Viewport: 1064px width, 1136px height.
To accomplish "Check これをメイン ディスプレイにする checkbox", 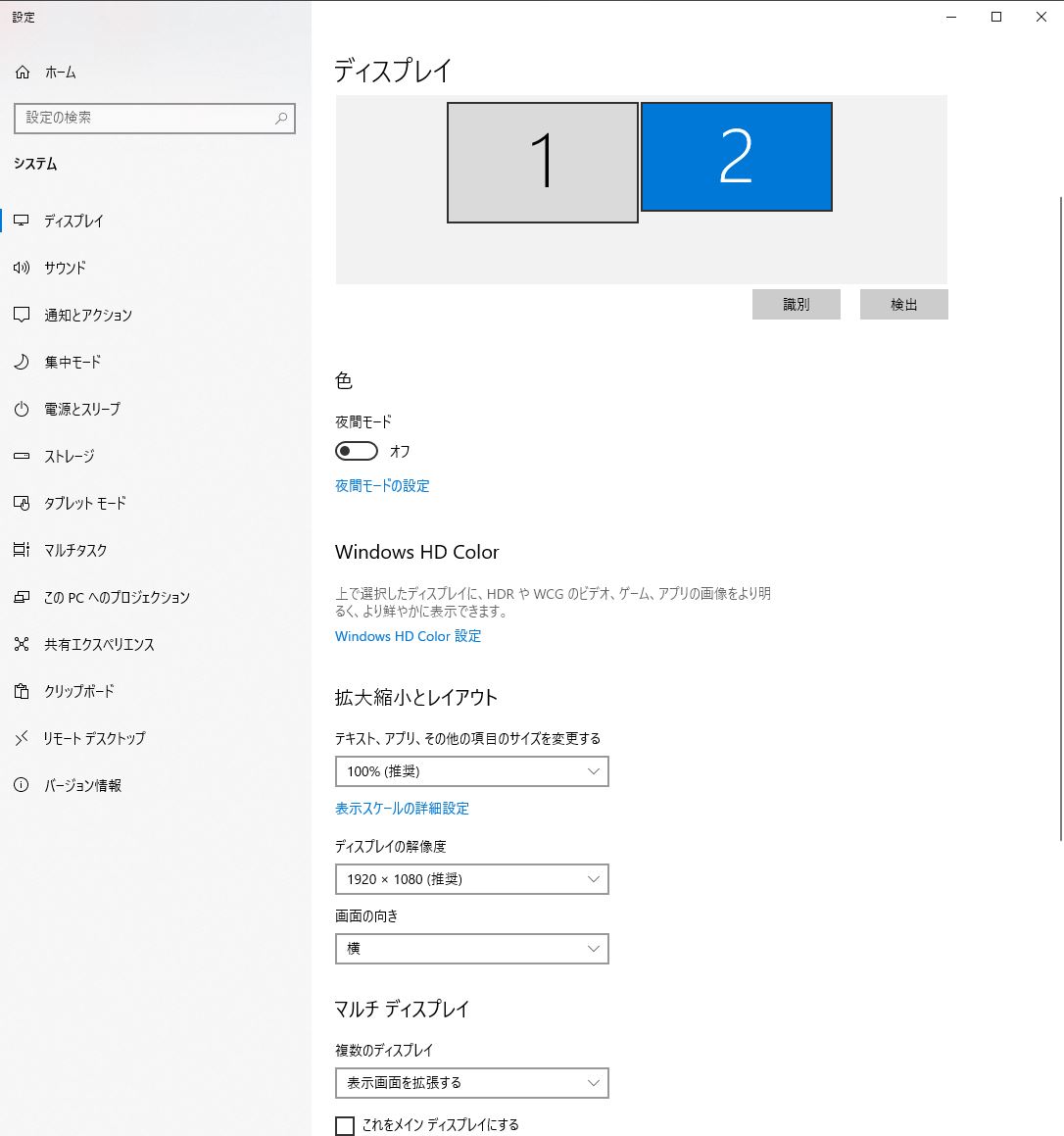I will [x=345, y=1125].
